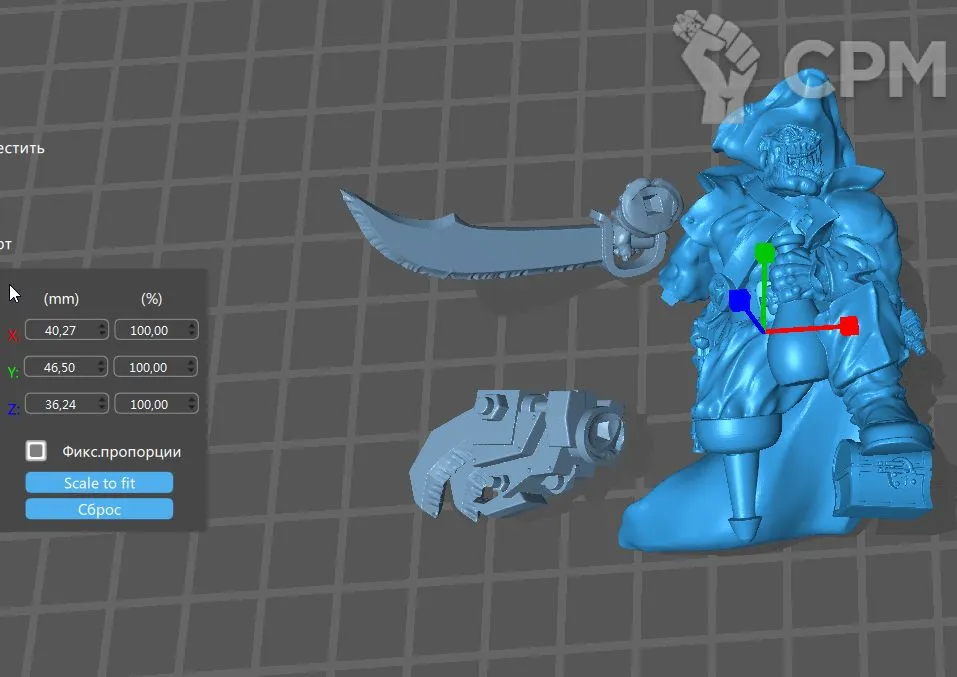This screenshot has height=677, width=957.
Task: Open the partially visible rotate tool label
Action: click(6, 243)
